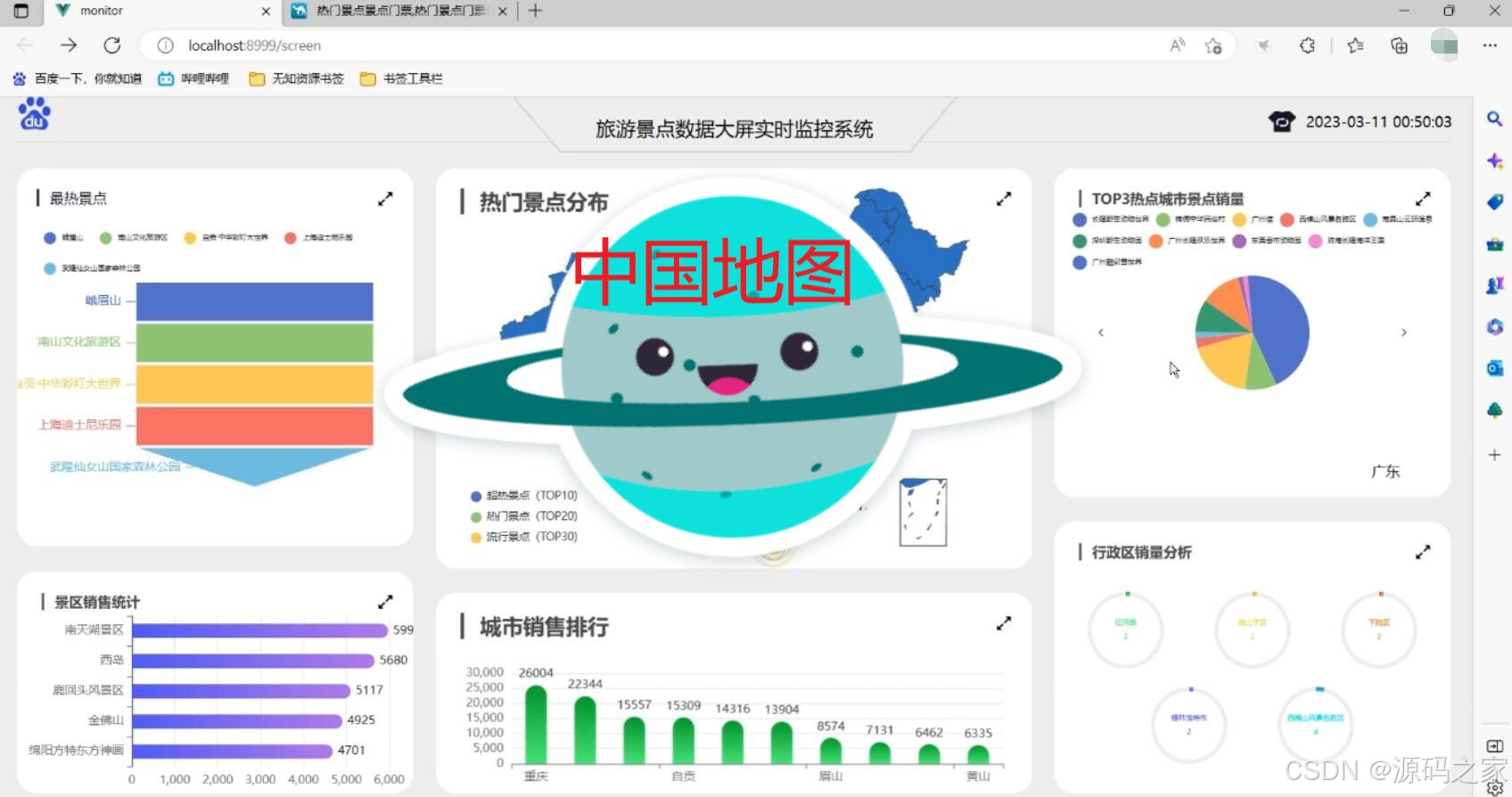The image size is (1512, 797).
Task: Click the South China Sea inset map
Action: pos(923,512)
